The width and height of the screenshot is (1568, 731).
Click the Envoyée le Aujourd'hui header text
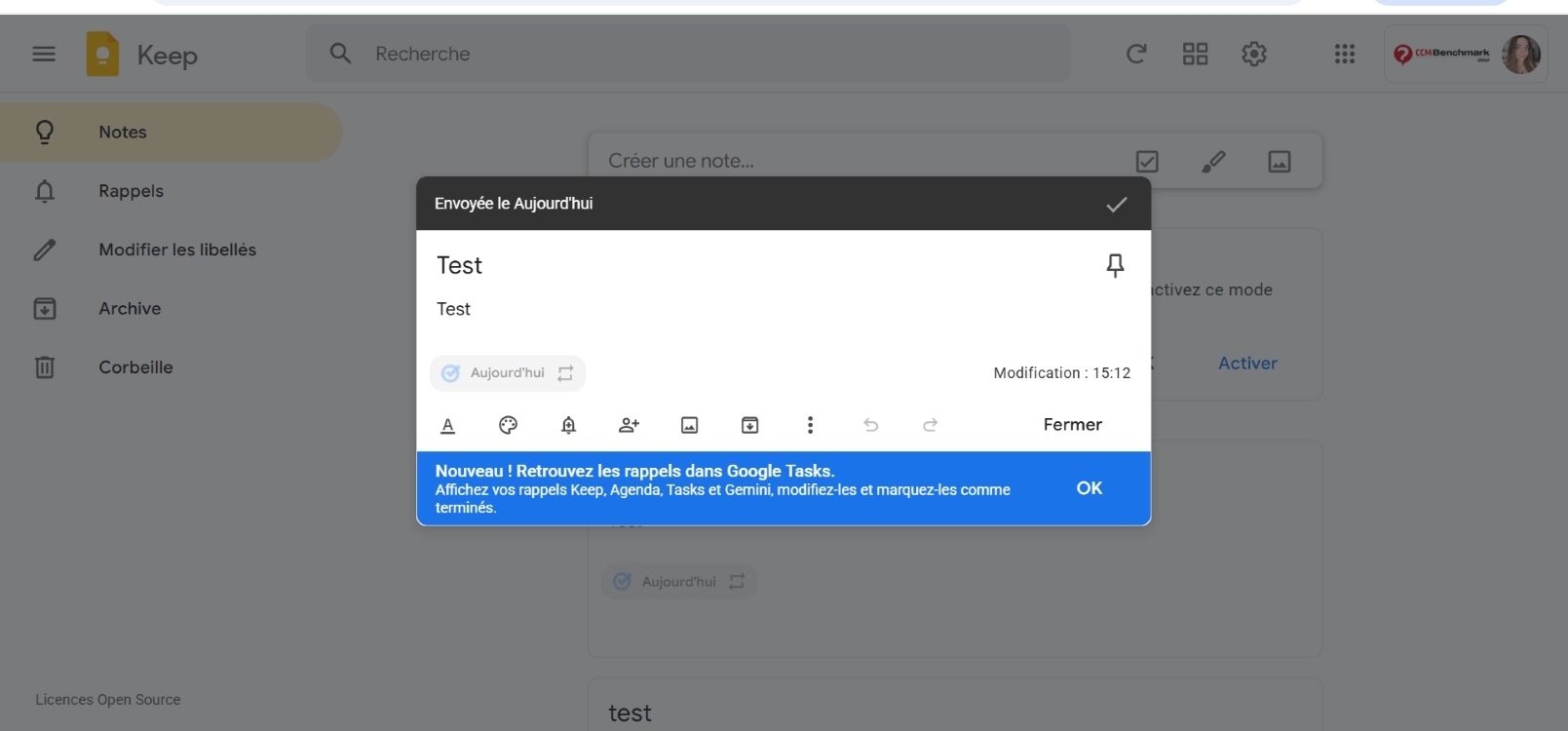coord(514,204)
